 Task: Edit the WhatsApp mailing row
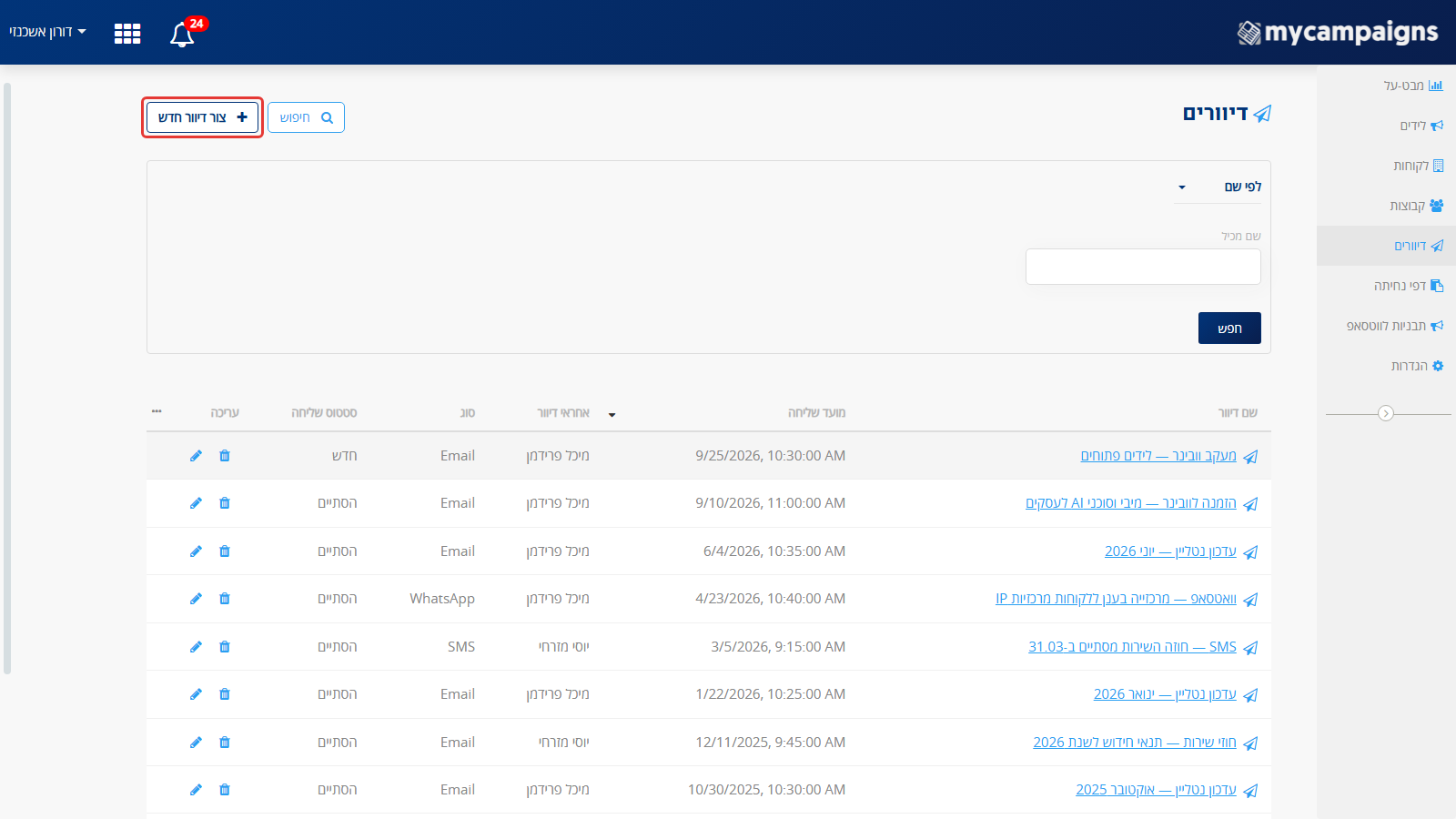[196, 599]
